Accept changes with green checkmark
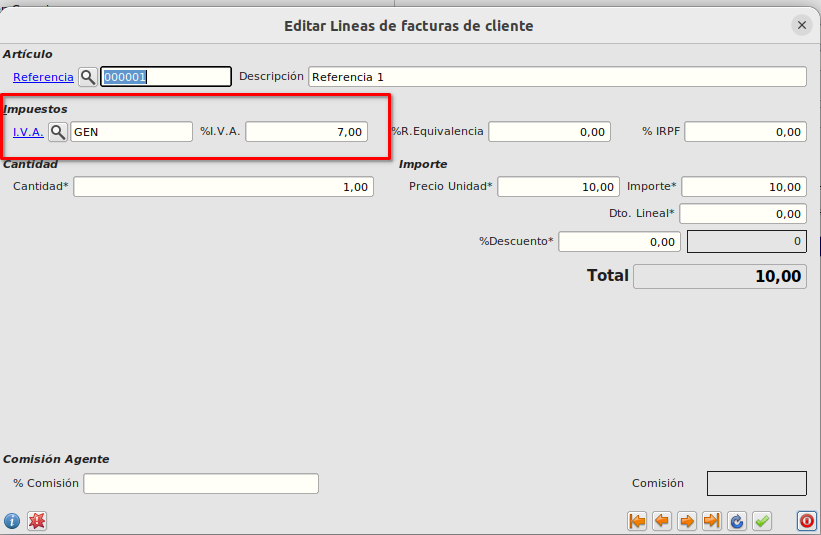Screen dimensions: 821x535 (762, 521)
